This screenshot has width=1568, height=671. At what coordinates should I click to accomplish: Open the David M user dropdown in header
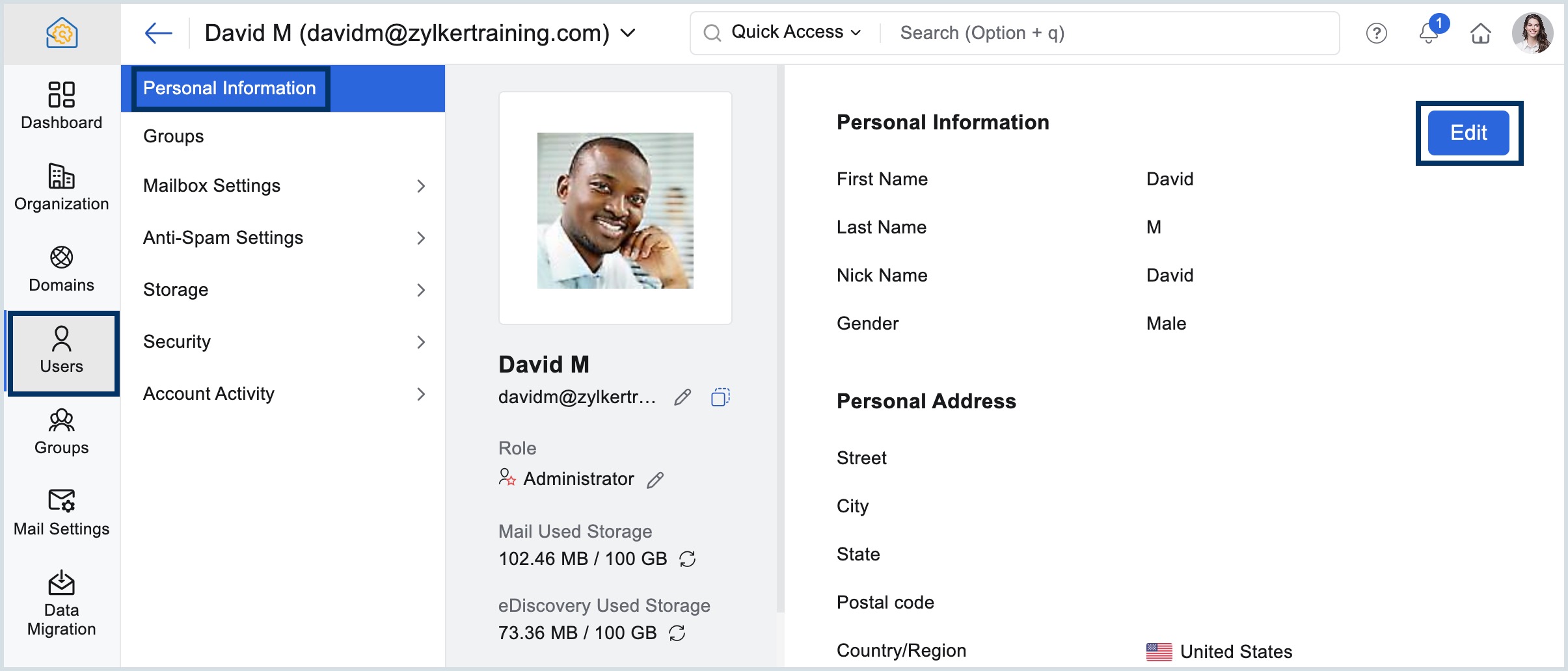click(627, 32)
